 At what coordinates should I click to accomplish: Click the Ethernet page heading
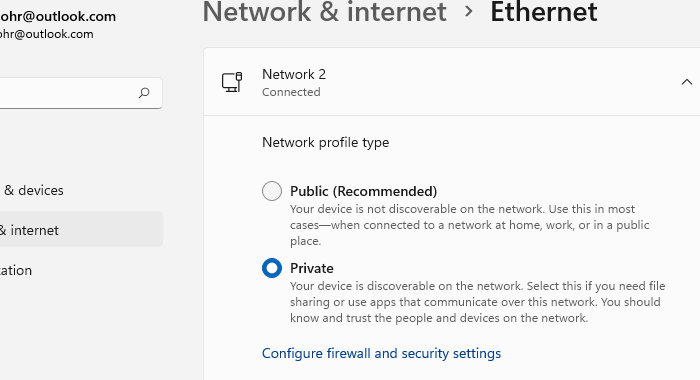coord(544,12)
